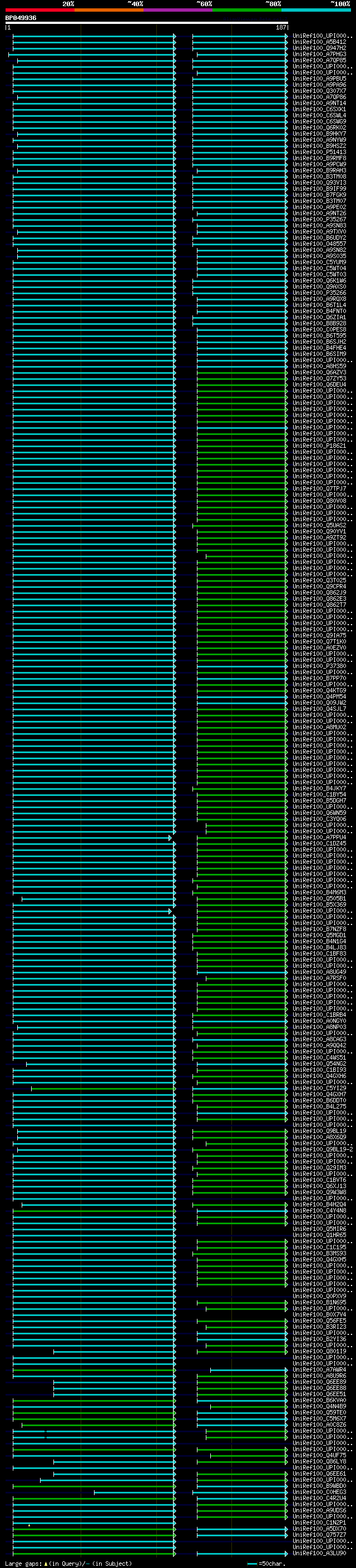The image size is (356, 1568).
Task: Select UniRef100_B6T1L4 in the hit list
Action: [x=319, y=305]
